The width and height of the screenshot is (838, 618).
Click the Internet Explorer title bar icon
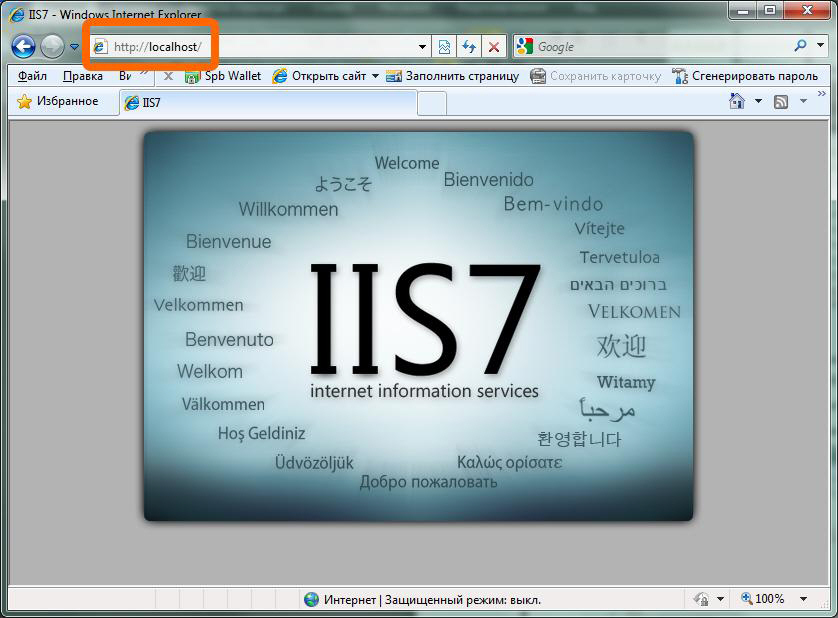click(x=17, y=13)
